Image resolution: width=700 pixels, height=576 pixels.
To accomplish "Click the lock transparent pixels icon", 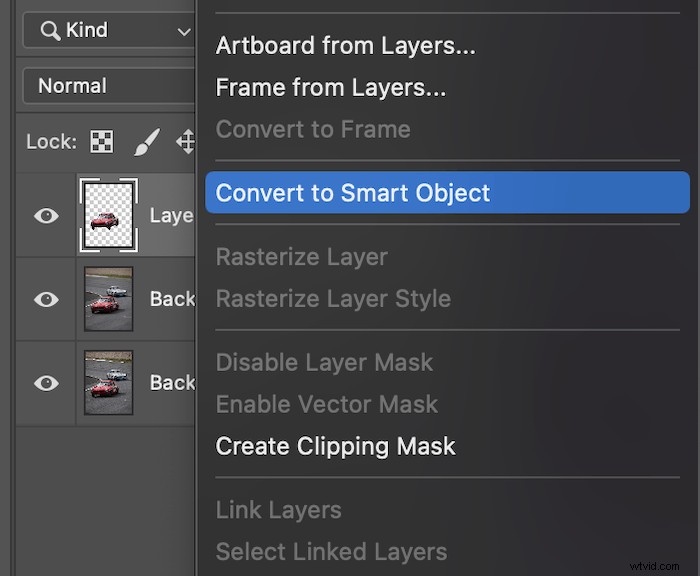I will tap(102, 142).
